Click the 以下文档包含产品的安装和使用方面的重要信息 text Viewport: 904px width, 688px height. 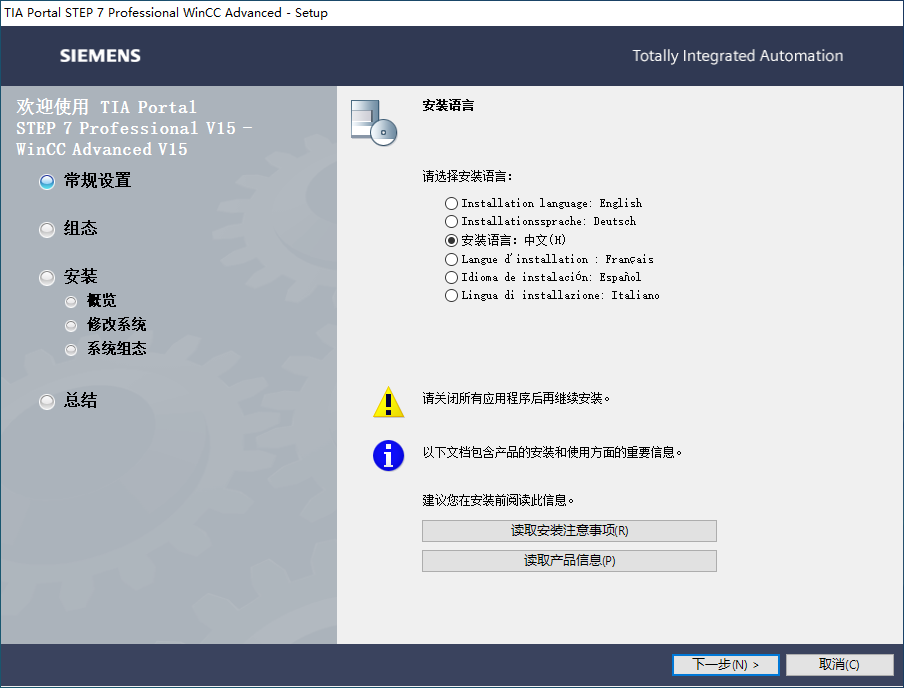click(x=552, y=453)
